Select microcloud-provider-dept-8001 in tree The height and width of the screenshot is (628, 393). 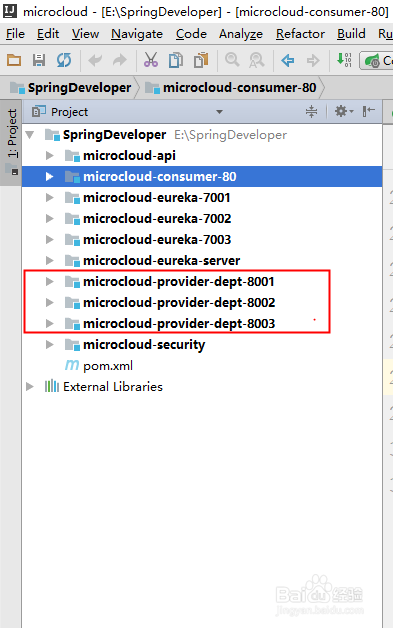coord(202,282)
